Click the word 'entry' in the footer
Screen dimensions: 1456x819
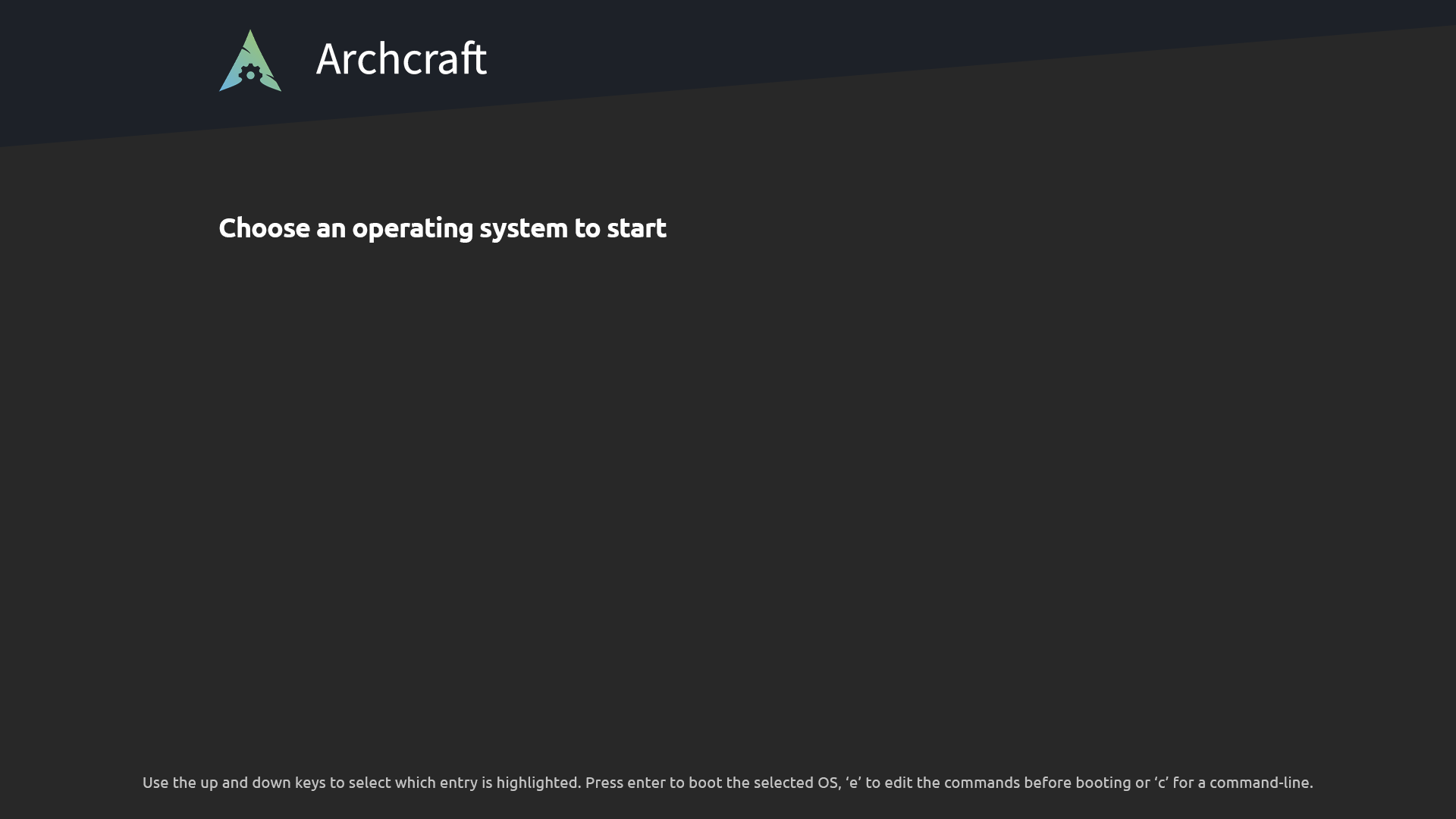click(x=459, y=783)
